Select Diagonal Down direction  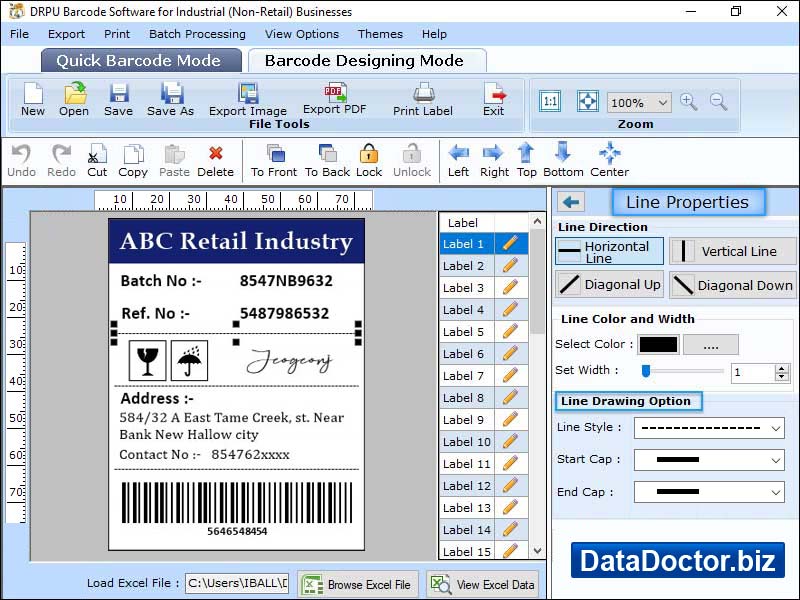coord(732,285)
